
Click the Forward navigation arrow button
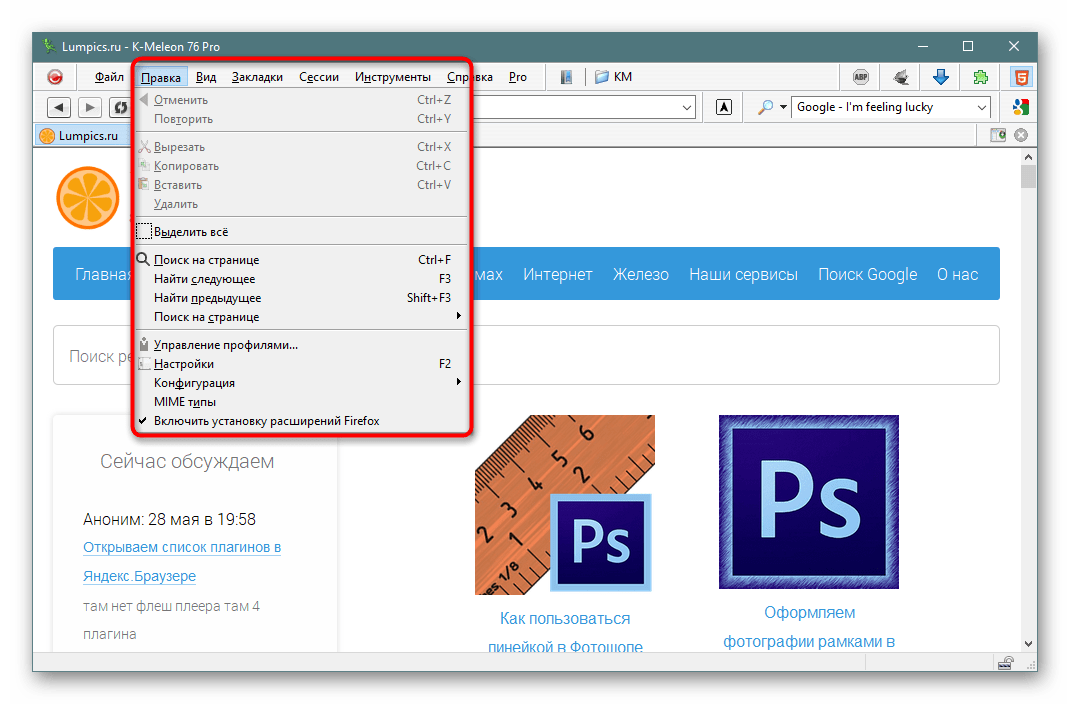click(x=89, y=107)
